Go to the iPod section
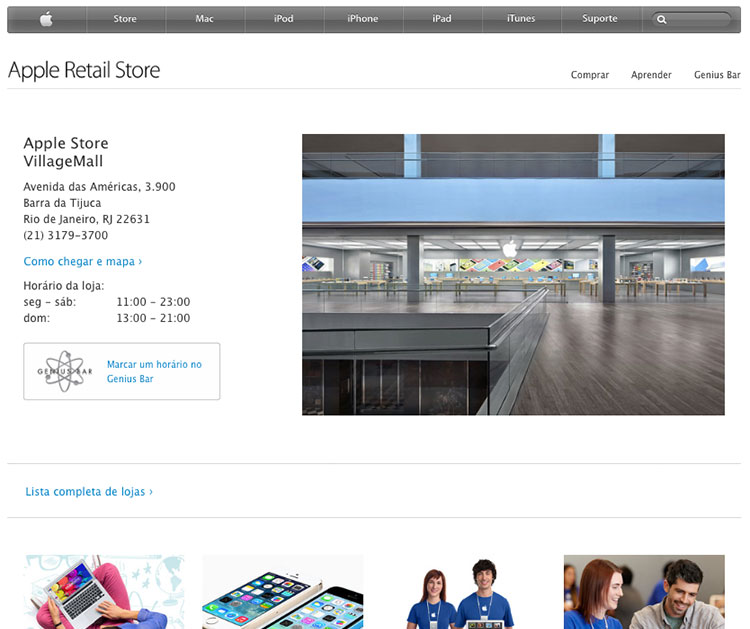This screenshot has height=629, width=750. click(x=284, y=19)
